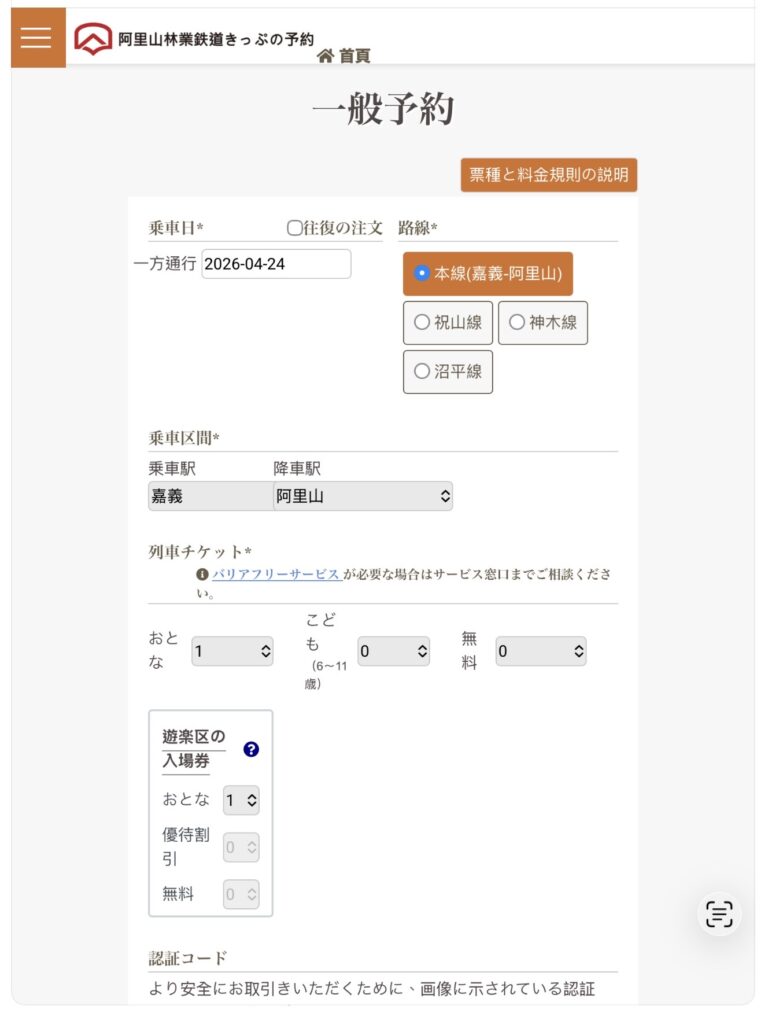Open the 遊楽区 おとな admission dropdown
Screen dimensions: 765x1024
[241, 800]
